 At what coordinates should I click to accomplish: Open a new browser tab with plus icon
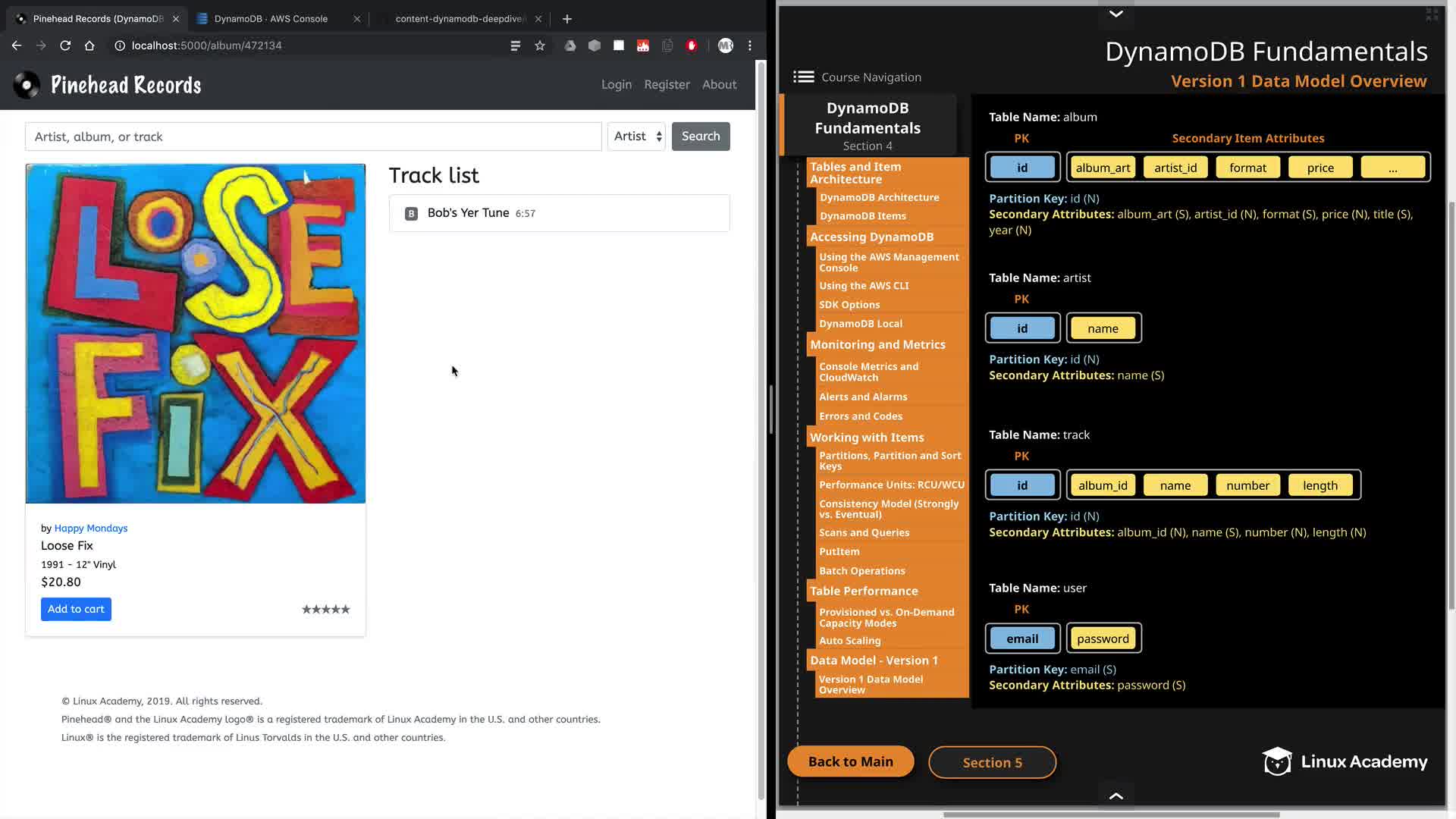click(x=567, y=19)
